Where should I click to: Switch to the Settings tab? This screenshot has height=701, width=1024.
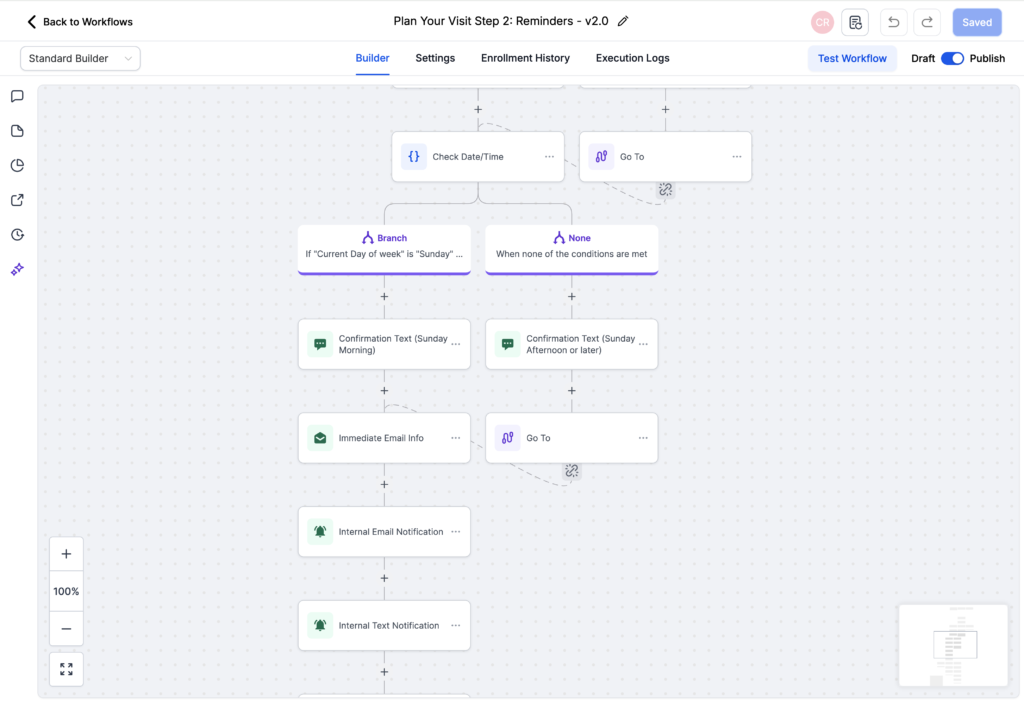tap(435, 58)
